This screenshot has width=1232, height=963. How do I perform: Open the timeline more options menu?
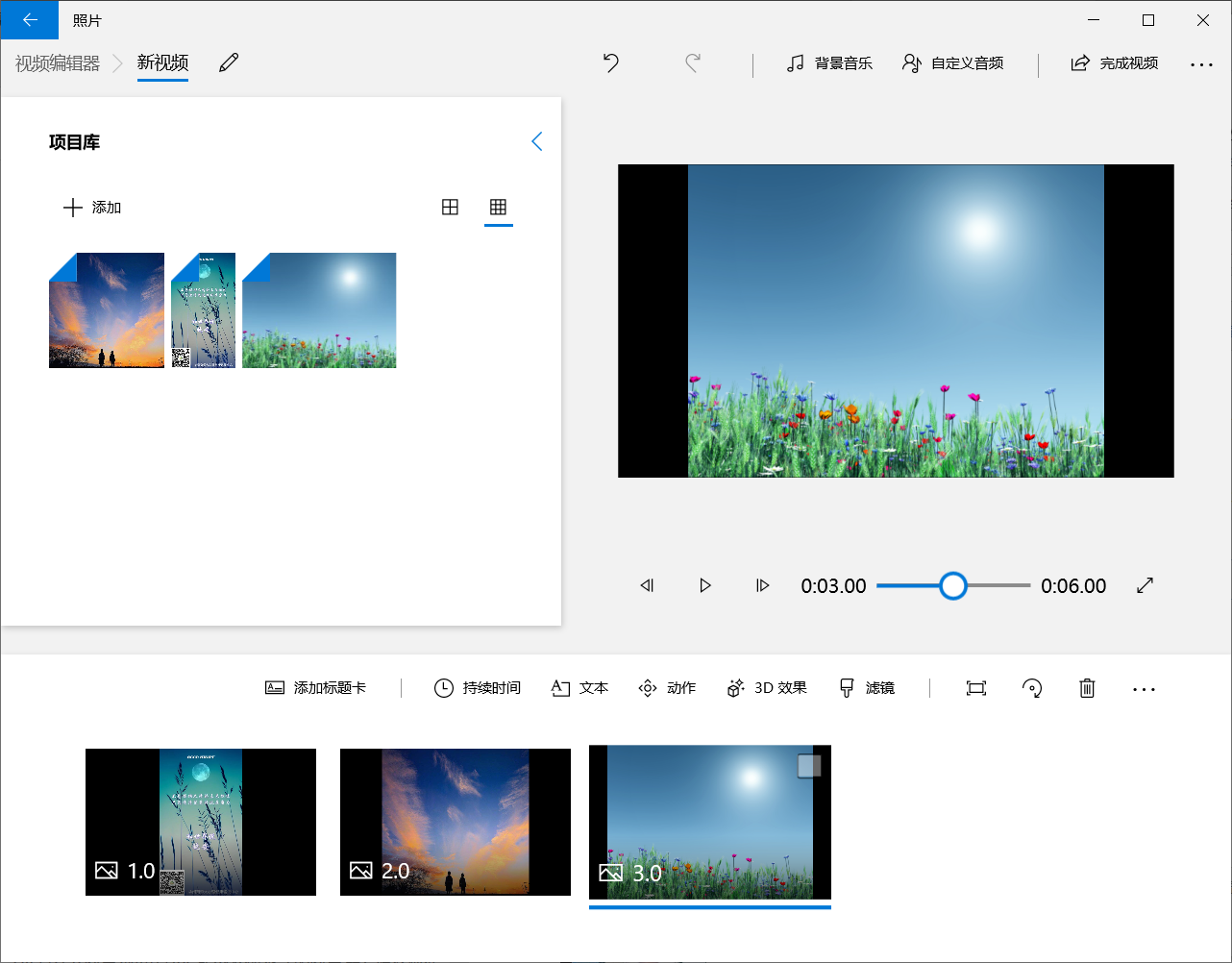click(1144, 688)
